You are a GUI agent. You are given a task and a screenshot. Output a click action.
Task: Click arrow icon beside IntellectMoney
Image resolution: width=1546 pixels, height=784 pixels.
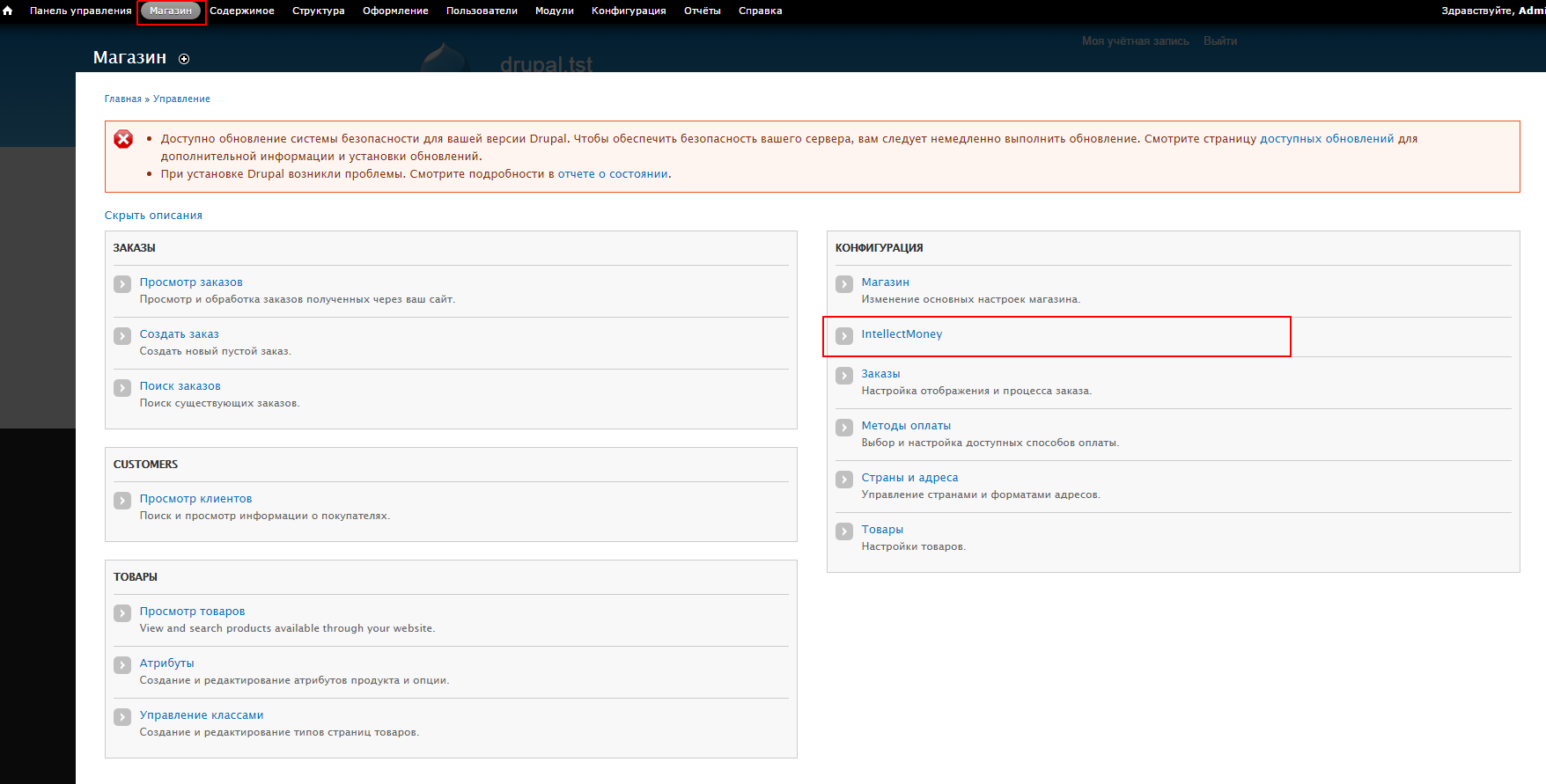pyautogui.click(x=844, y=336)
